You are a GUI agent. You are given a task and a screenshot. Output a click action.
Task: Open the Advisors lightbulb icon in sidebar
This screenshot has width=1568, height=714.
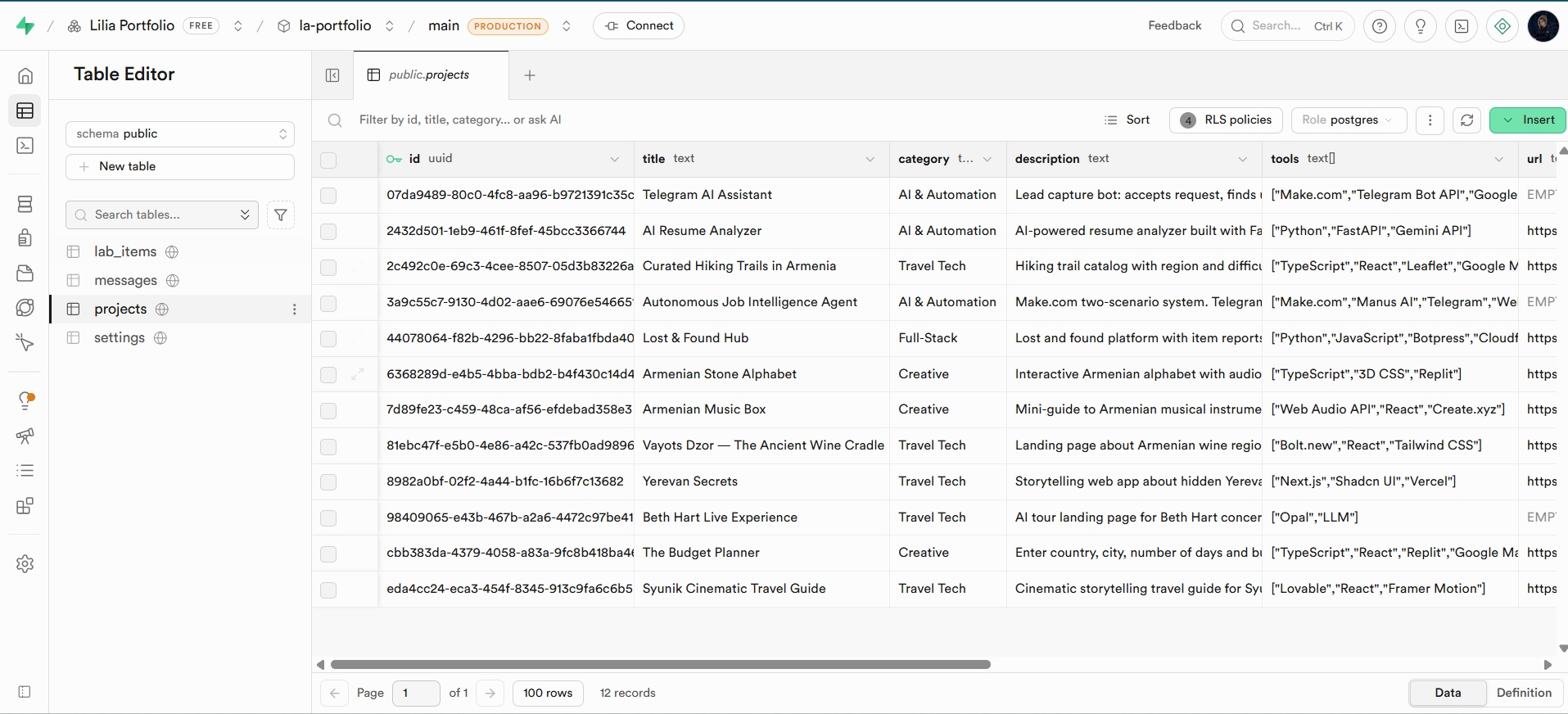25,400
